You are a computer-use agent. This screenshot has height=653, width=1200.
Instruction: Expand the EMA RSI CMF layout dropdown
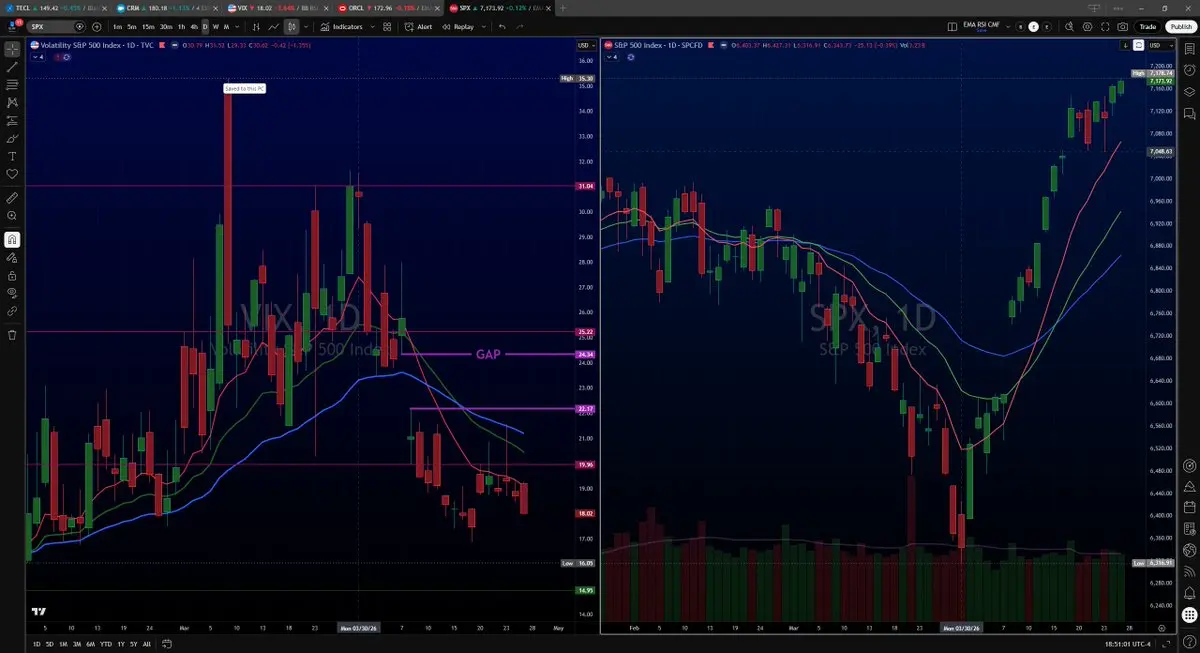pyautogui.click(x=1008, y=27)
